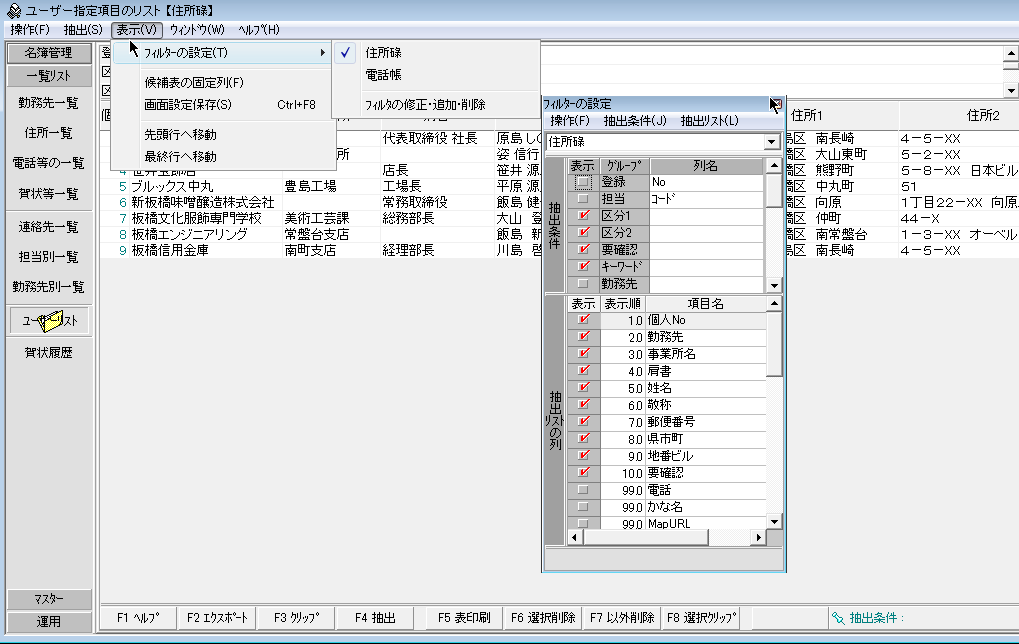
Task: Open the 抽出(S) menu
Action: click(83, 30)
